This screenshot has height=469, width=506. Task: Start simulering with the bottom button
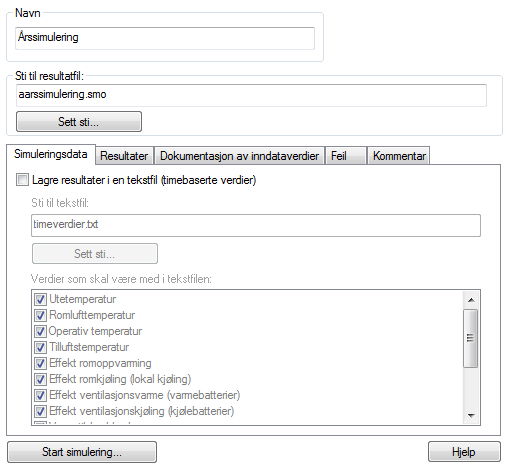tap(82, 452)
